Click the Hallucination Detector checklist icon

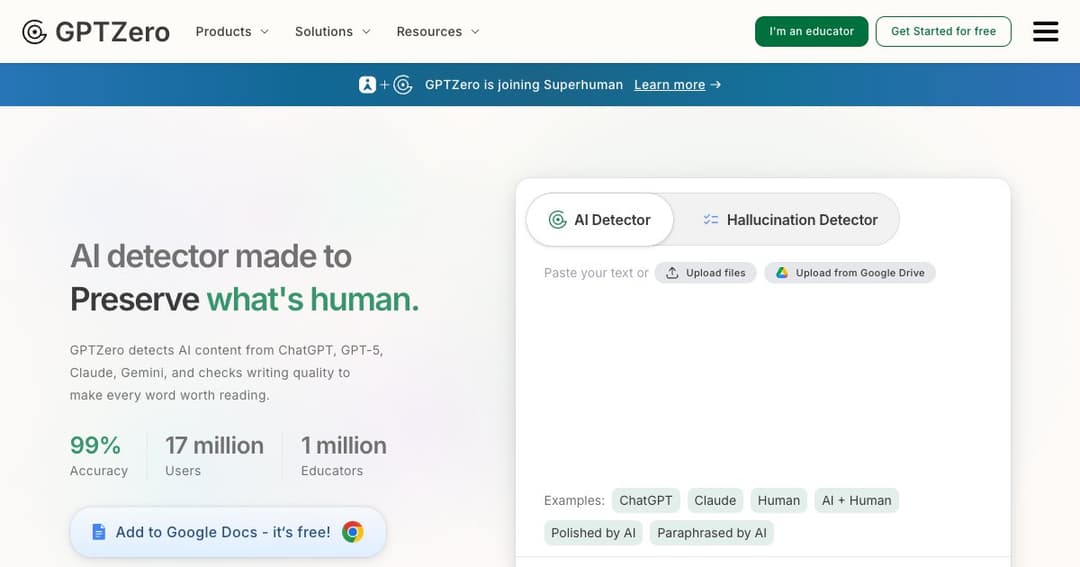pos(711,220)
